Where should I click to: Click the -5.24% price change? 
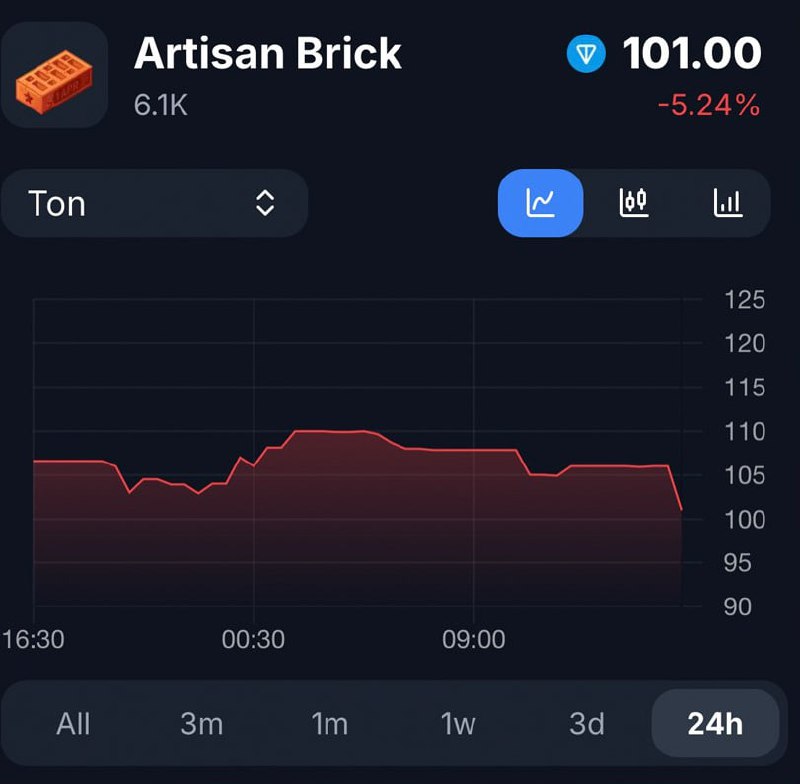pyautogui.click(x=708, y=105)
